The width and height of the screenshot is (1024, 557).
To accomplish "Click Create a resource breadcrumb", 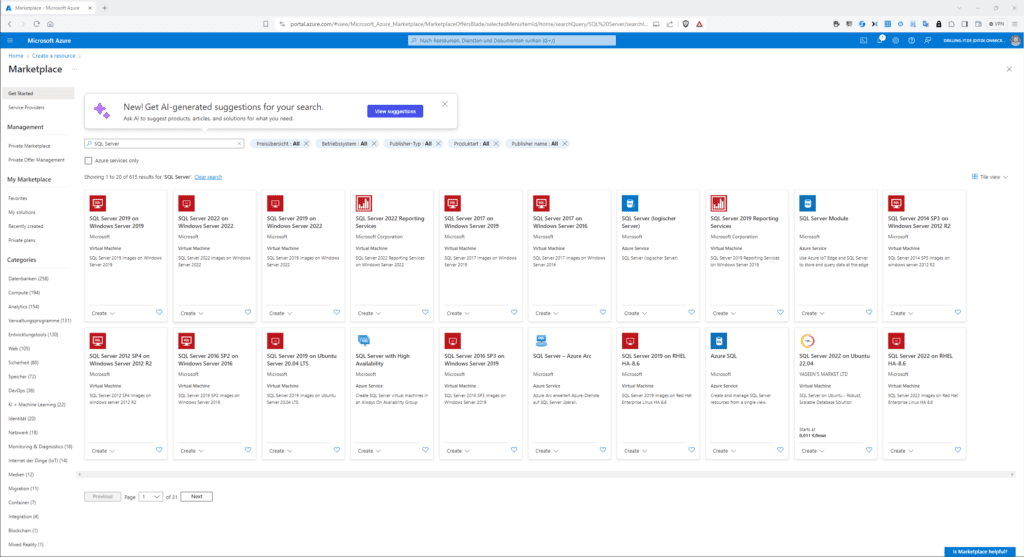I will click(x=54, y=56).
